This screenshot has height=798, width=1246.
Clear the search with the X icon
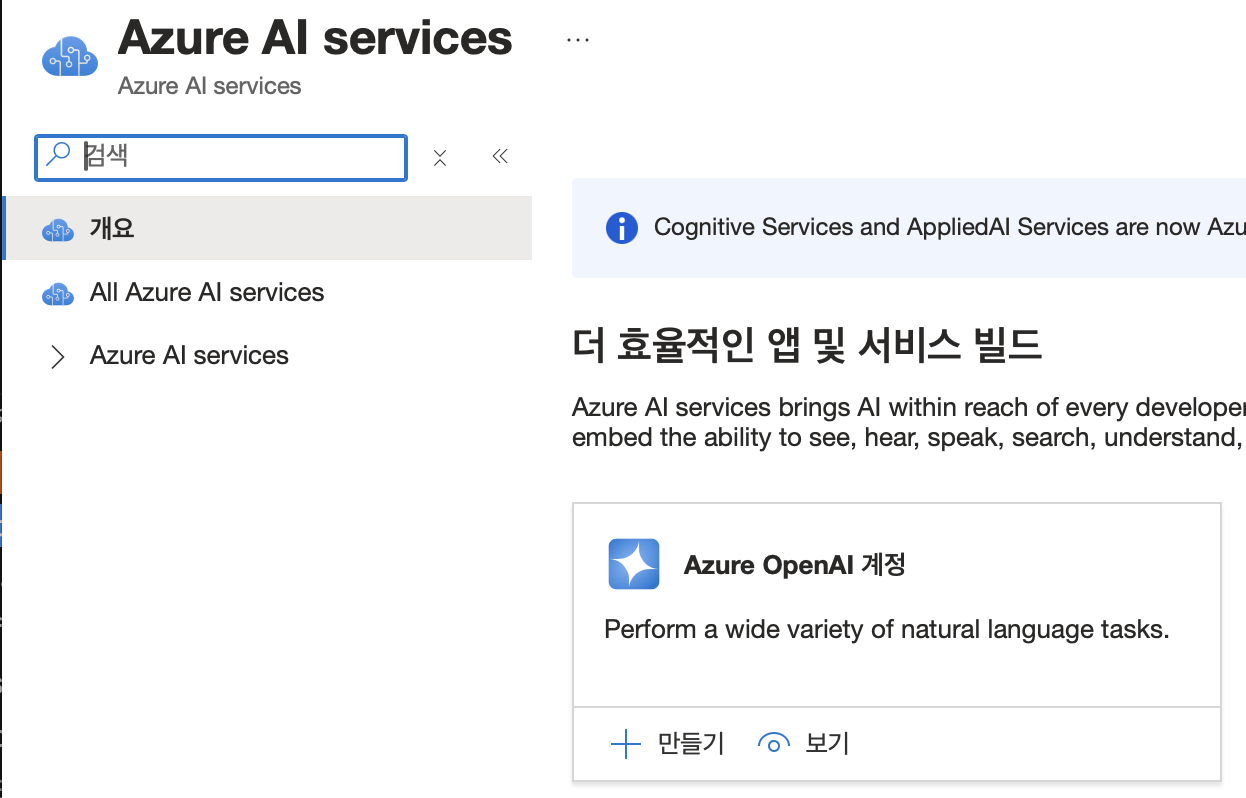tap(439, 157)
